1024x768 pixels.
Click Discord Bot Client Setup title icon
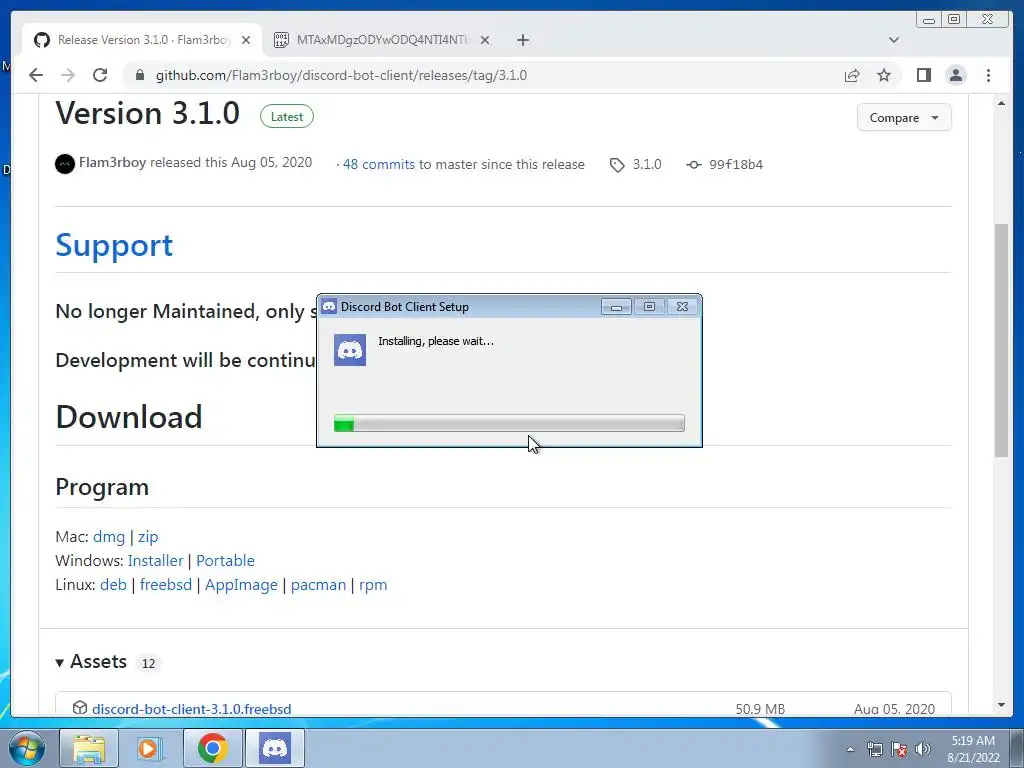pos(329,306)
